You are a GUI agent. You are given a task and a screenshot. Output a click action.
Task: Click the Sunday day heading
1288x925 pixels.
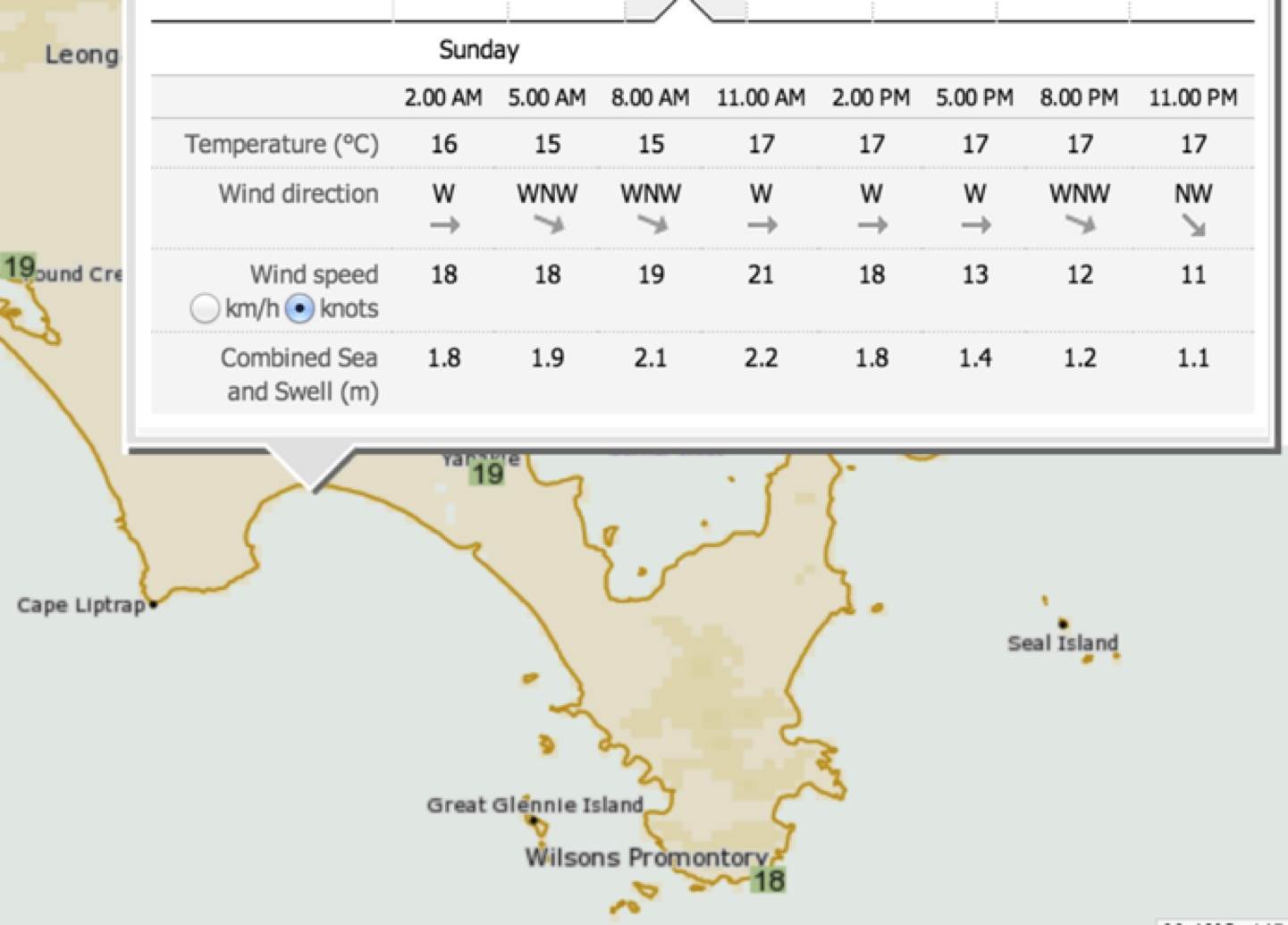pos(478,50)
